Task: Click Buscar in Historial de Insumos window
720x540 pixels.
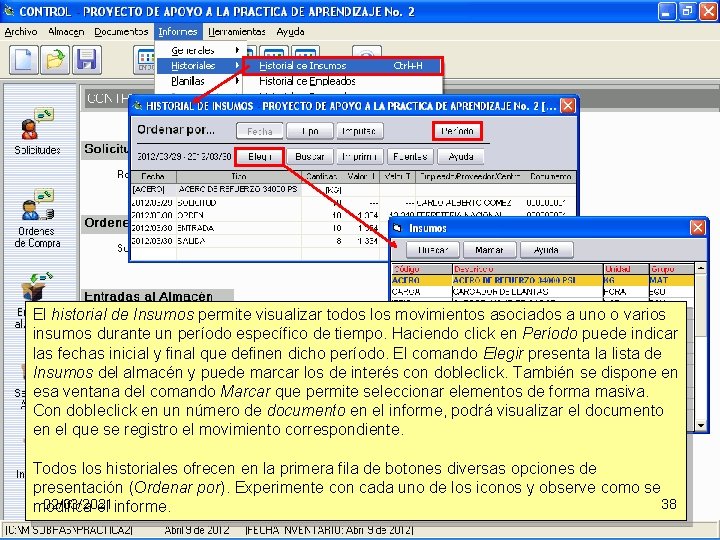Action: [x=309, y=157]
